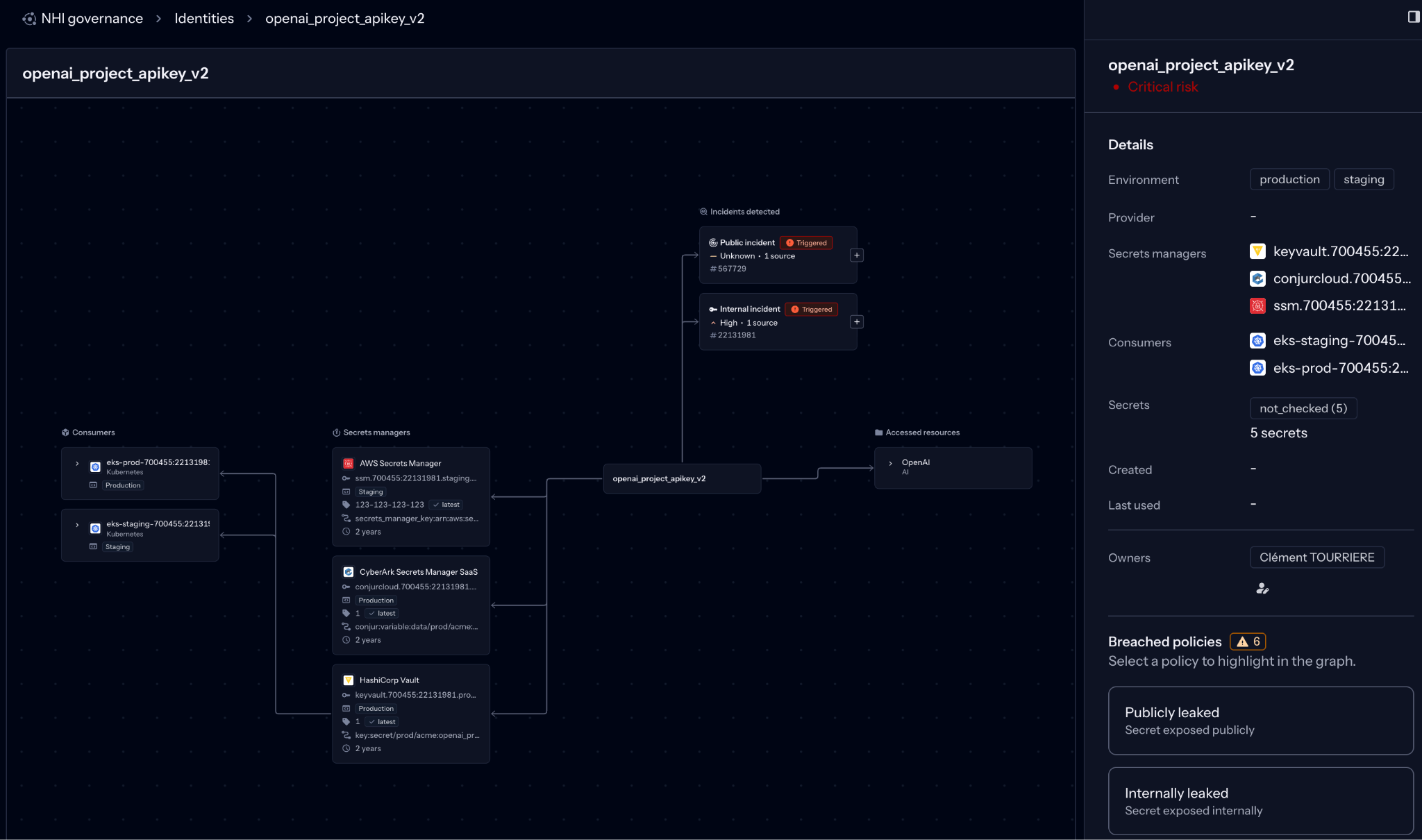Click the Public incident icon
Image resolution: width=1422 pixels, height=840 pixels.
pos(712,243)
